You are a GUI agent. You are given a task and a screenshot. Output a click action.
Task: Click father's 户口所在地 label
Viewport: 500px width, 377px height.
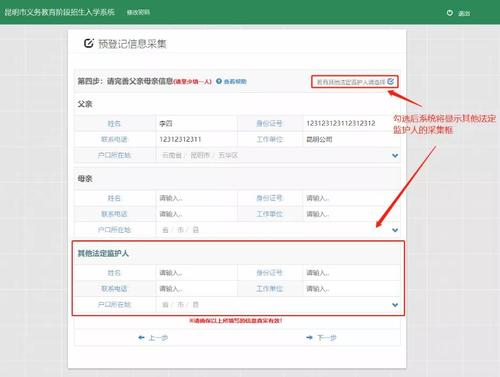tap(114, 155)
